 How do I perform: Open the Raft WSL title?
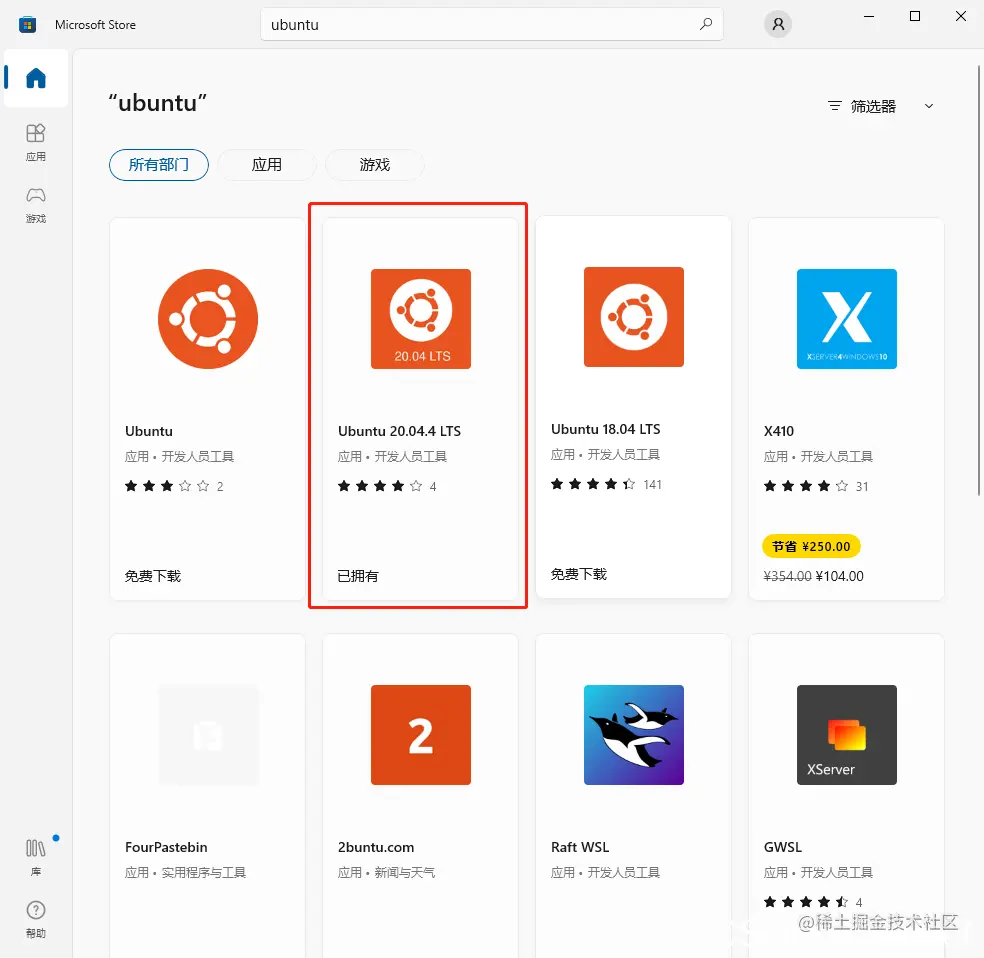coord(580,847)
